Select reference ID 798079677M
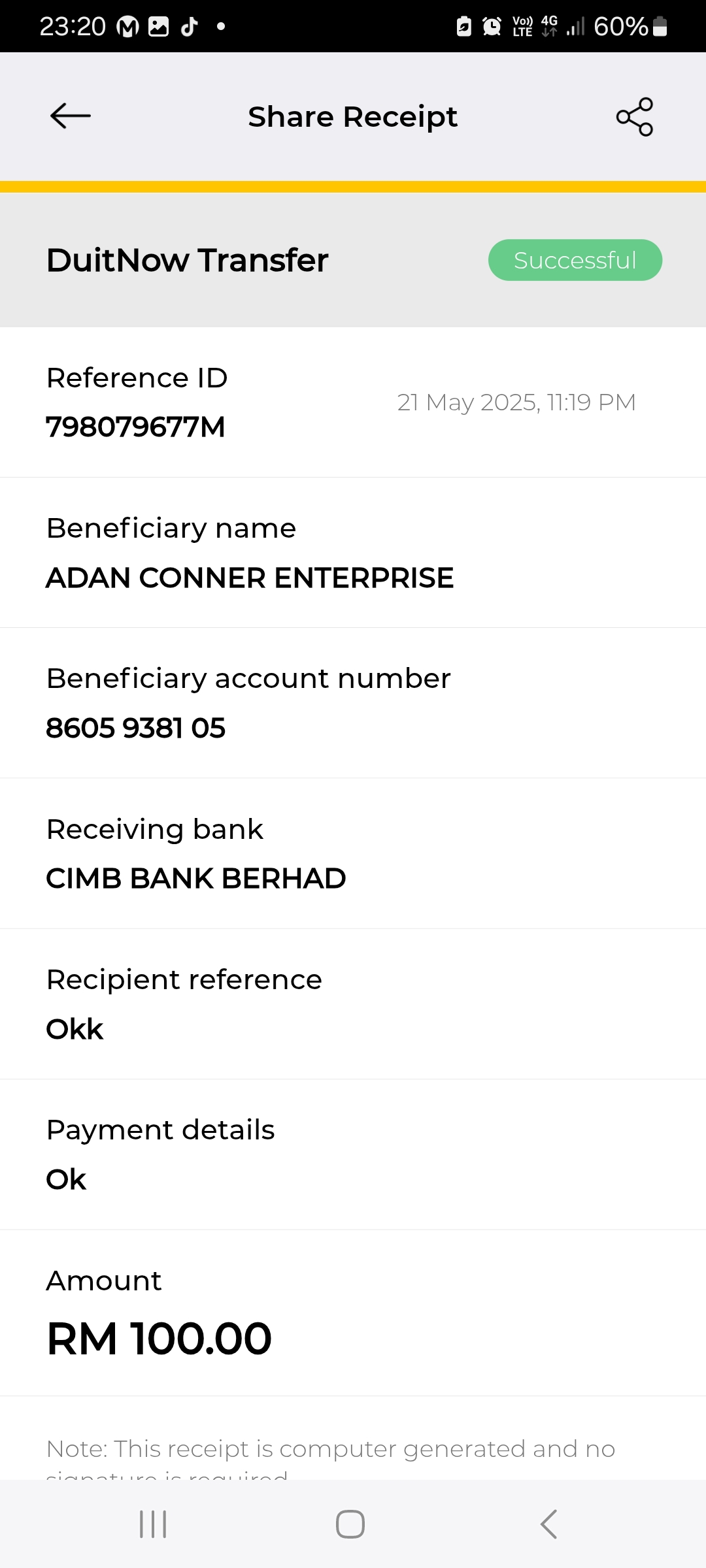This screenshot has height=1568, width=706. [x=135, y=427]
